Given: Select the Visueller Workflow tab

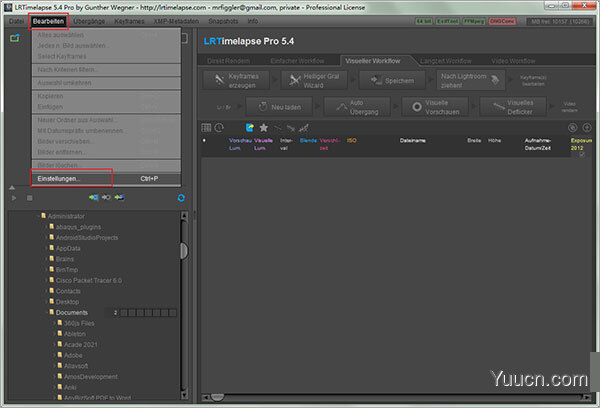Looking at the screenshot, I should (x=373, y=61).
